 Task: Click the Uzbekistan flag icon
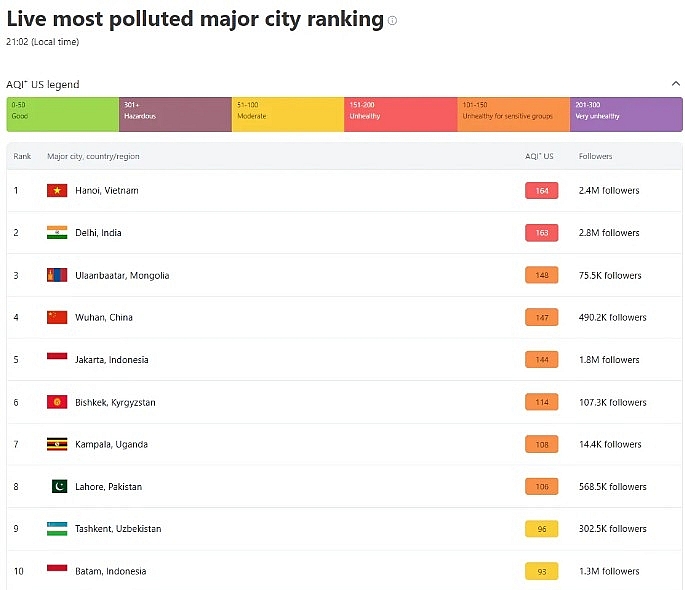57,528
